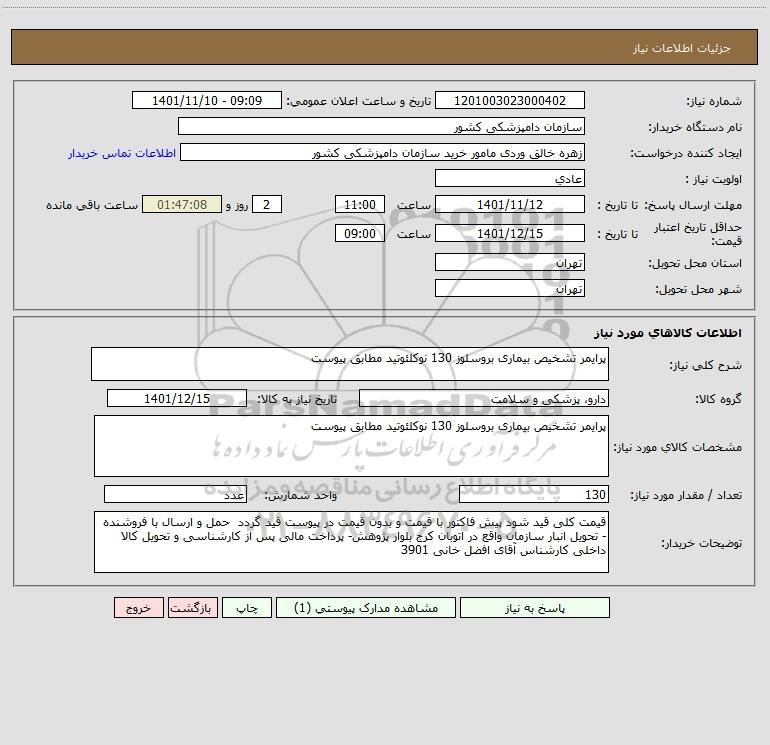
Task: Click the مشخصات کالای مورد نیاز label
Action: point(678,447)
